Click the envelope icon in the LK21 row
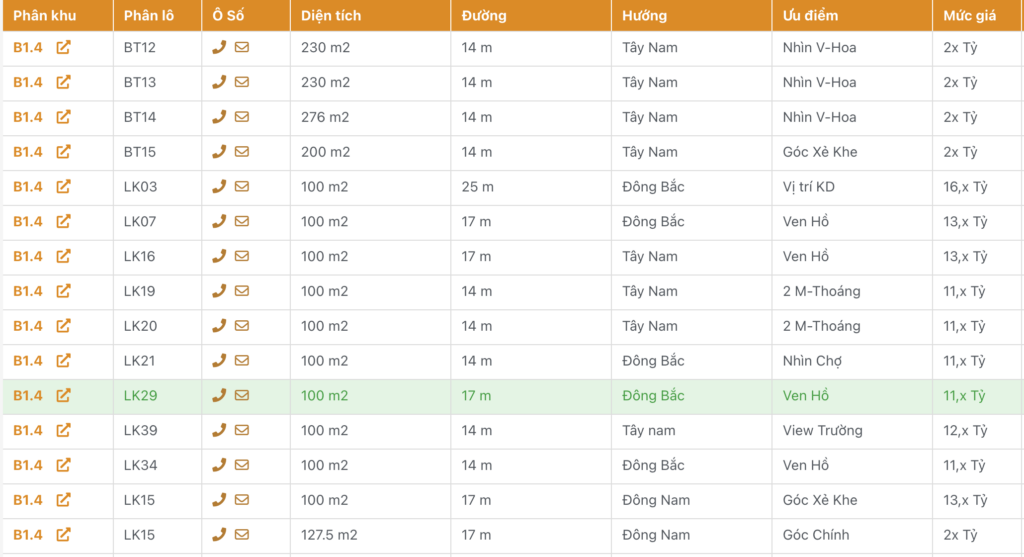 click(242, 360)
